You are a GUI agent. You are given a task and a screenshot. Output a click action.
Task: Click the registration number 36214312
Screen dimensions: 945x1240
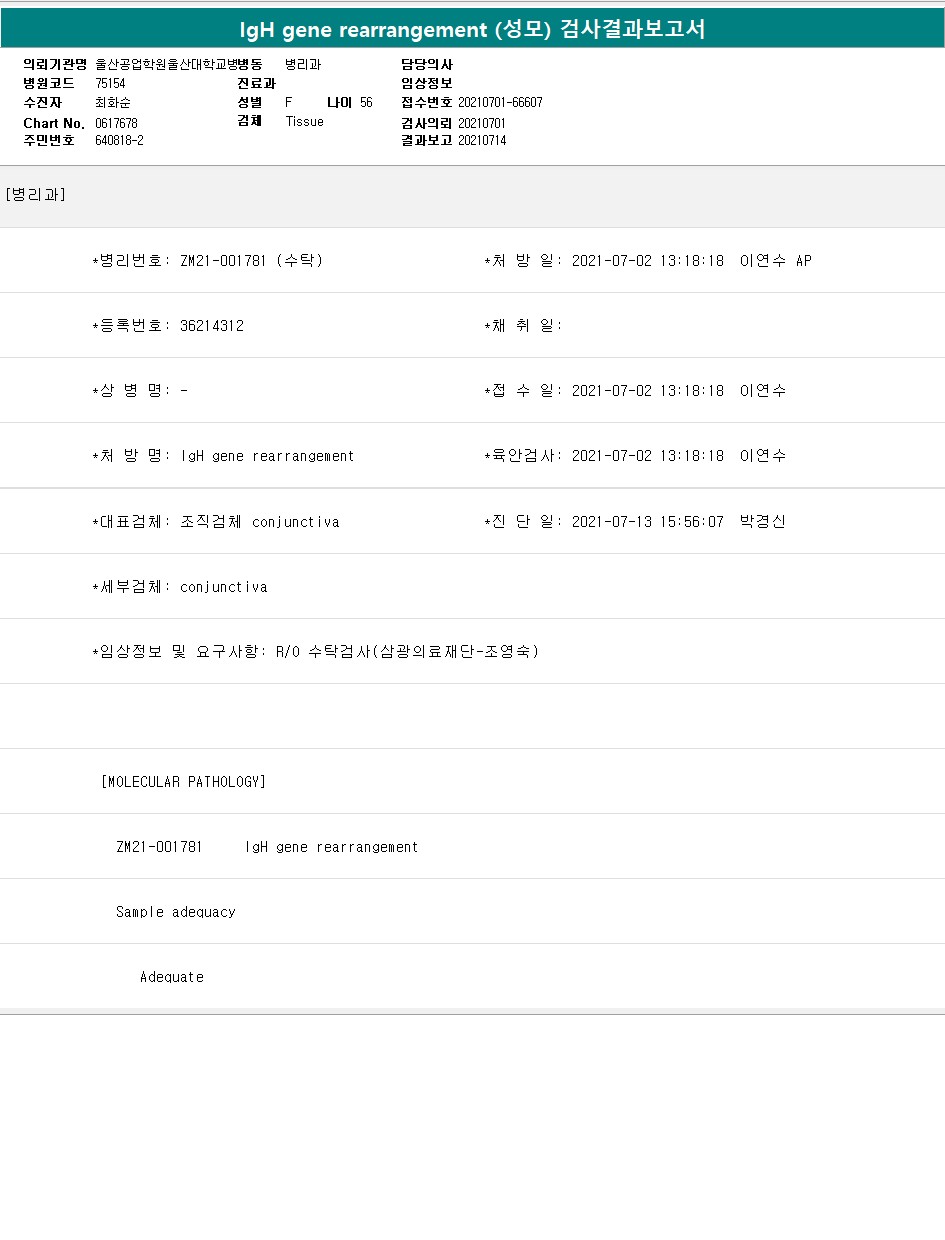(x=212, y=326)
